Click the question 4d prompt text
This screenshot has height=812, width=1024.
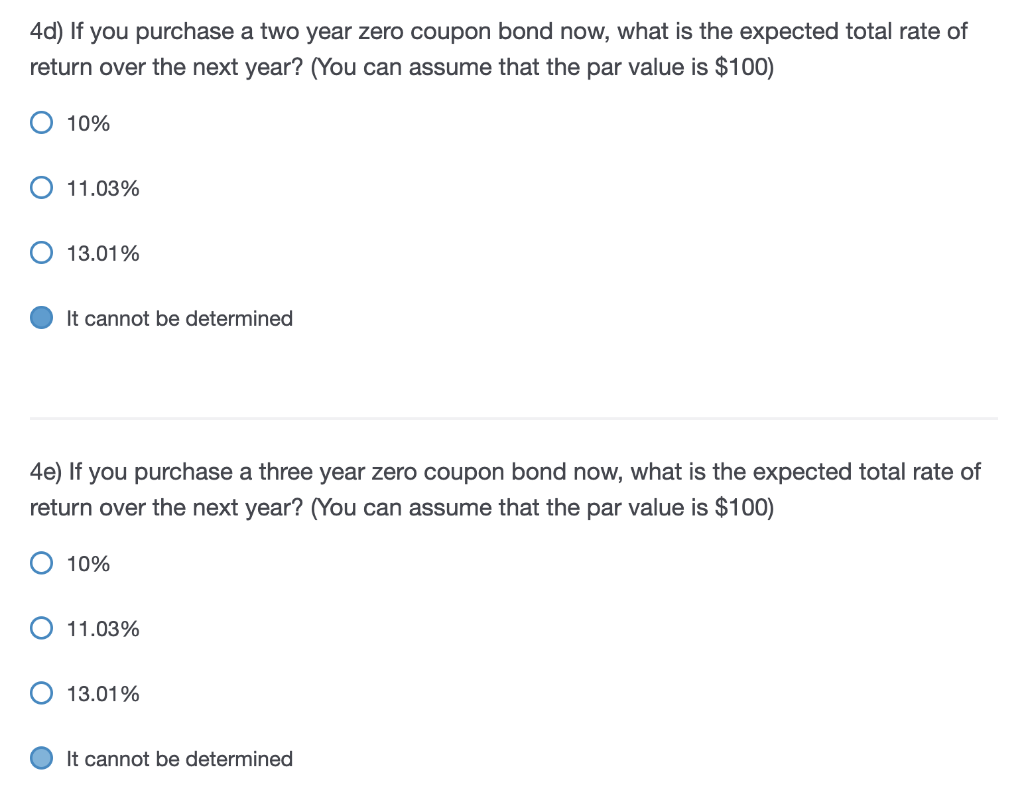click(x=497, y=48)
